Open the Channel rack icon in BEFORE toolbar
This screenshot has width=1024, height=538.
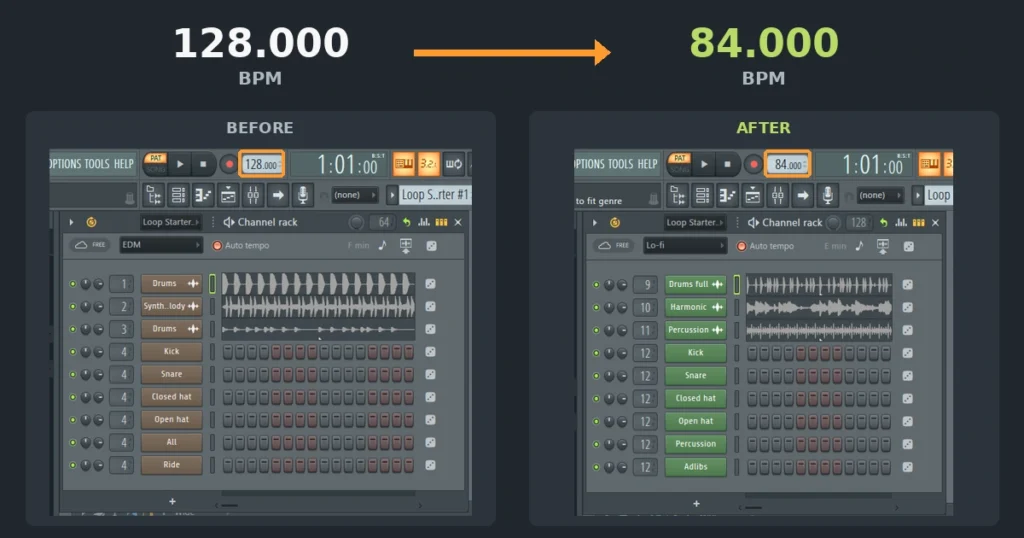point(178,195)
